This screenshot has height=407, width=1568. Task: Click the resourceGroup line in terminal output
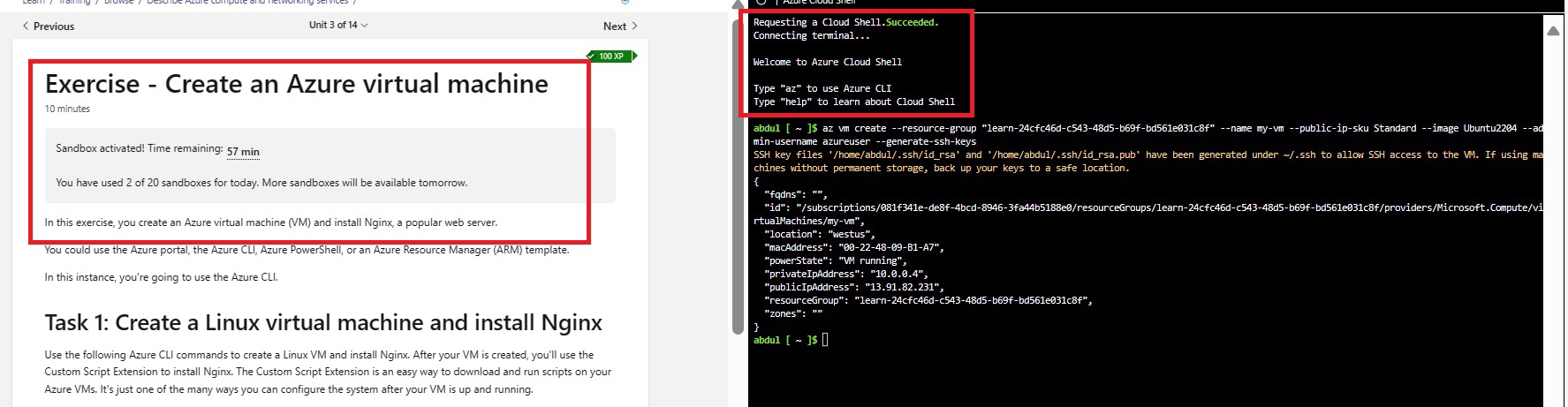(928, 300)
